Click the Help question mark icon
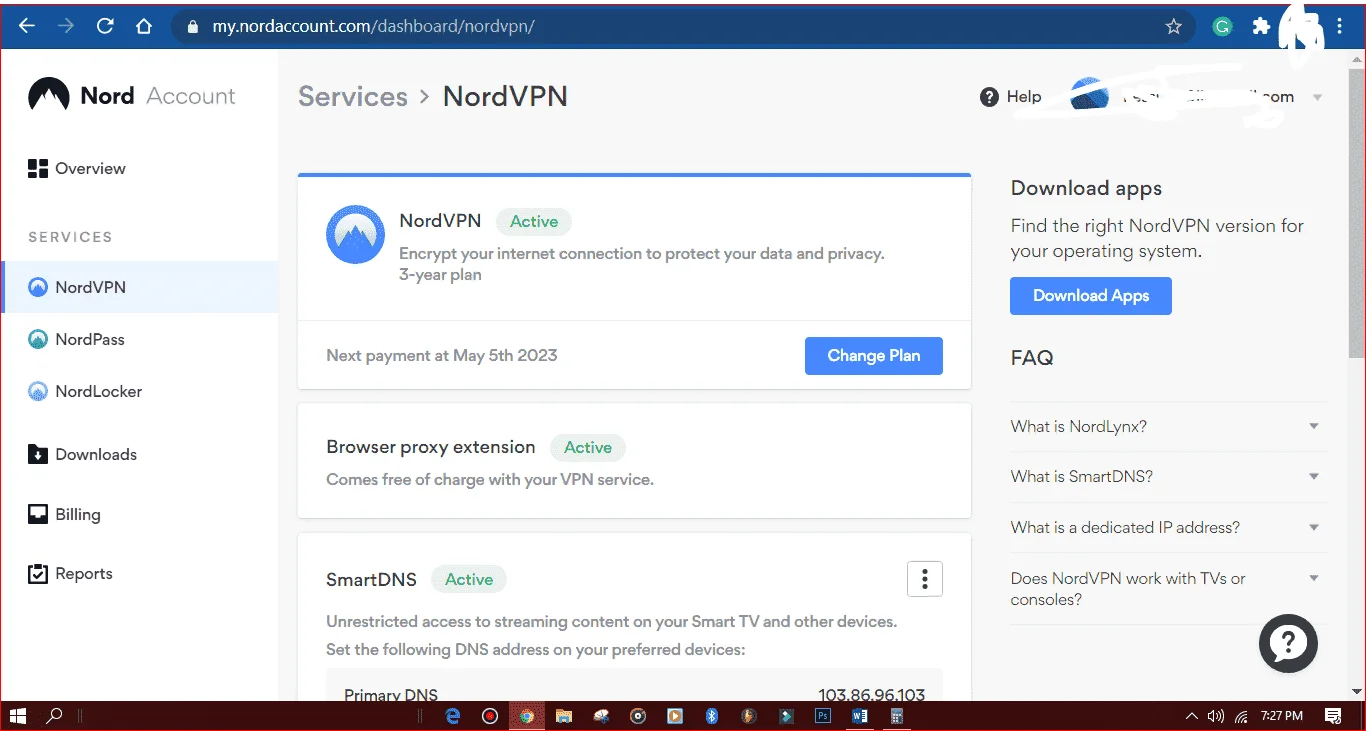The height and width of the screenshot is (731, 1366). click(x=990, y=97)
